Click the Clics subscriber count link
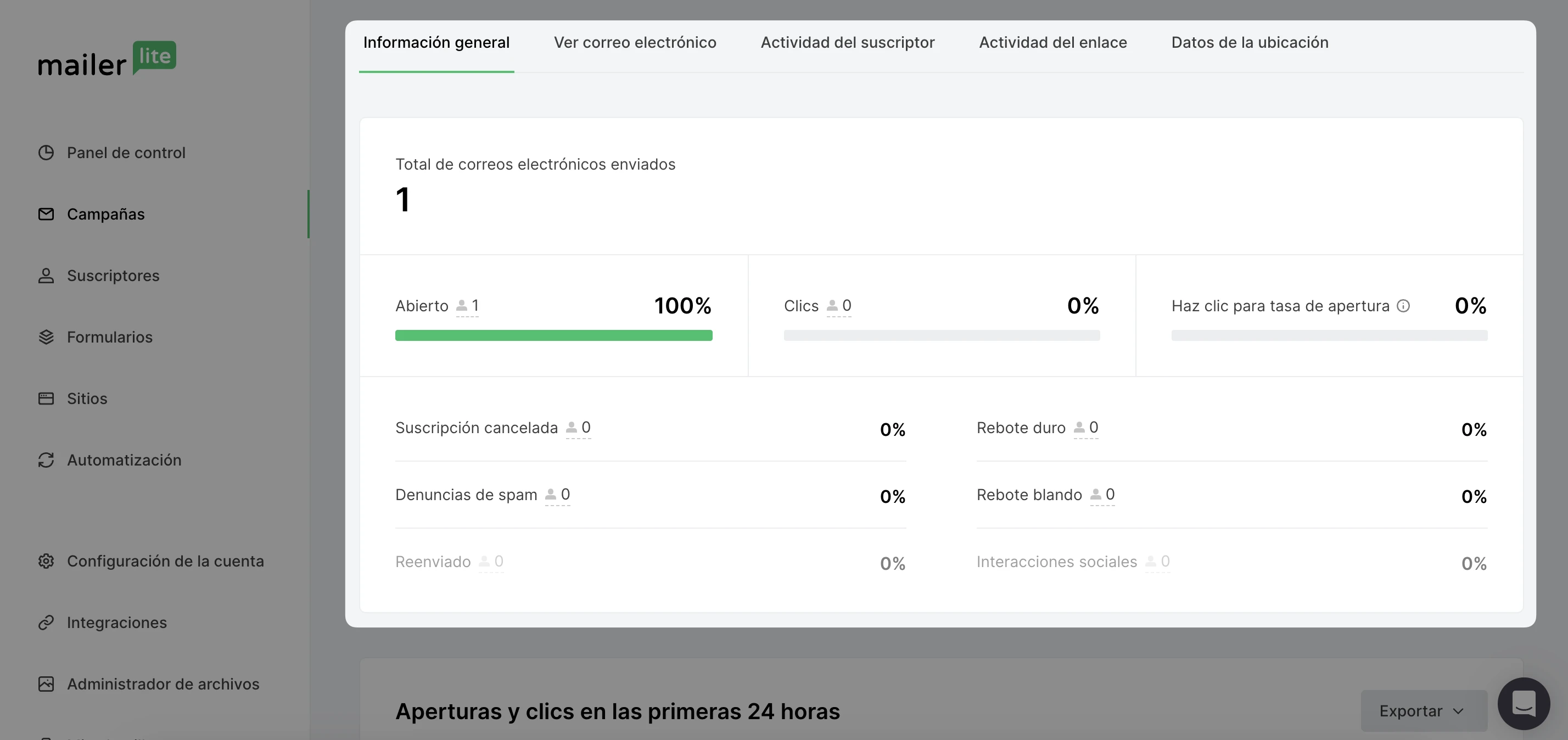Image resolution: width=1568 pixels, height=740 pixels. click(x=839, y=306)
